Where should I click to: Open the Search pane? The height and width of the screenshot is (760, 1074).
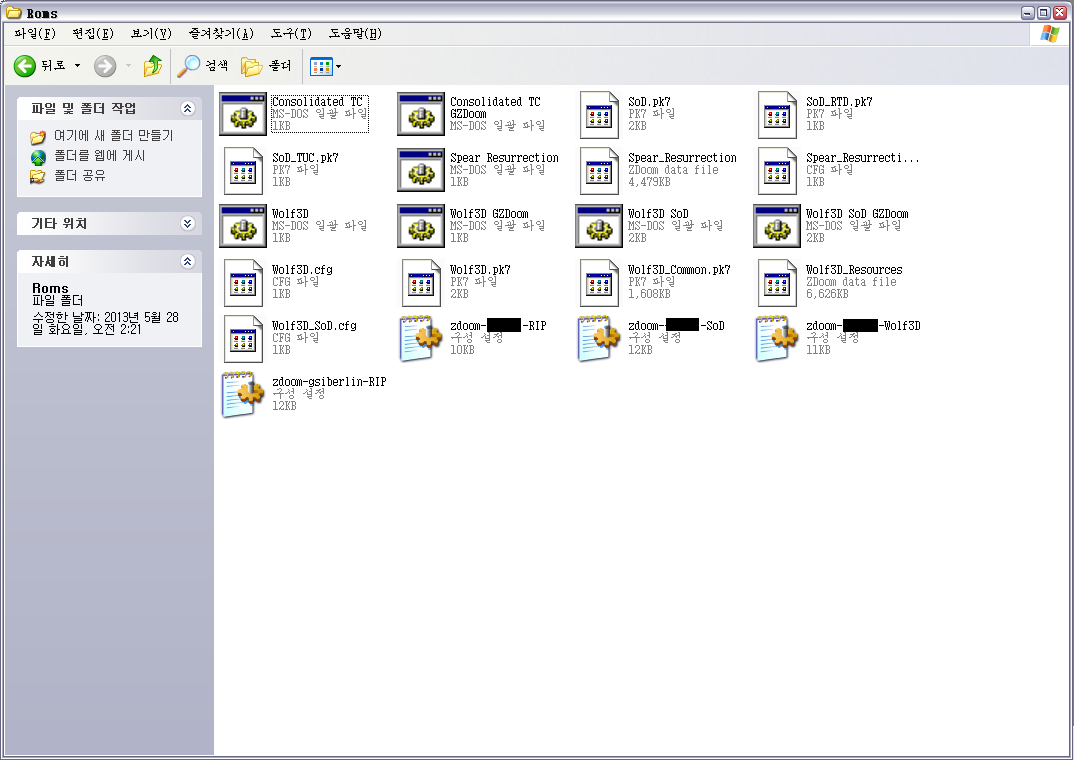pos(203,66)
